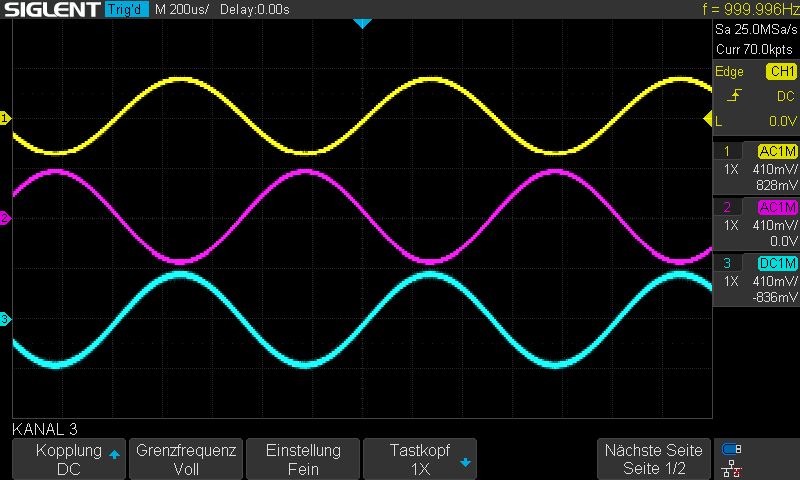
Task: Select the magenta channel 2 ground marker
Action: pyautogui.click(x=5, y=218)
